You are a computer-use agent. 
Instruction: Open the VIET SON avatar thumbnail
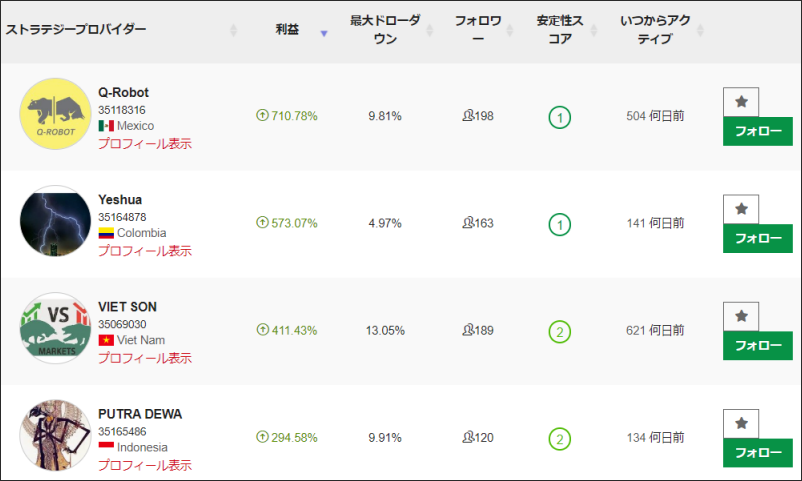[x=55, y=328]
